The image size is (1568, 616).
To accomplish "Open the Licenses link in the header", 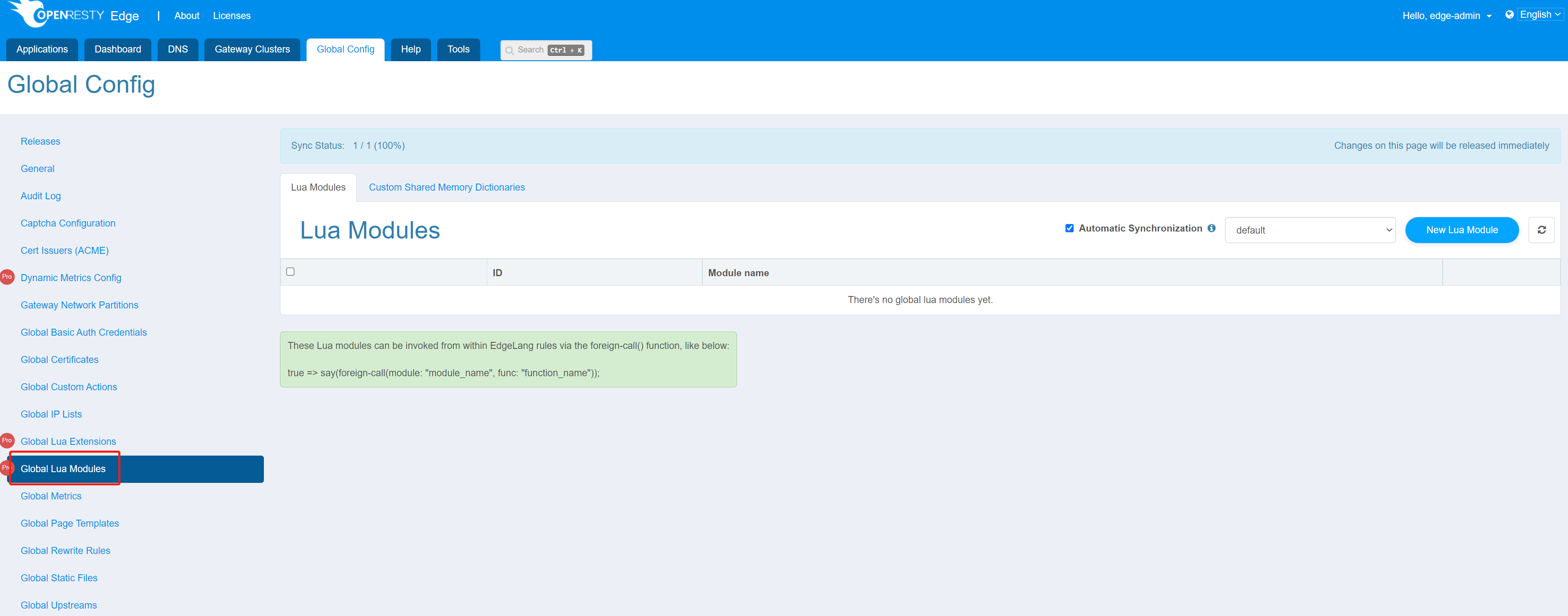I will (231, 16).
